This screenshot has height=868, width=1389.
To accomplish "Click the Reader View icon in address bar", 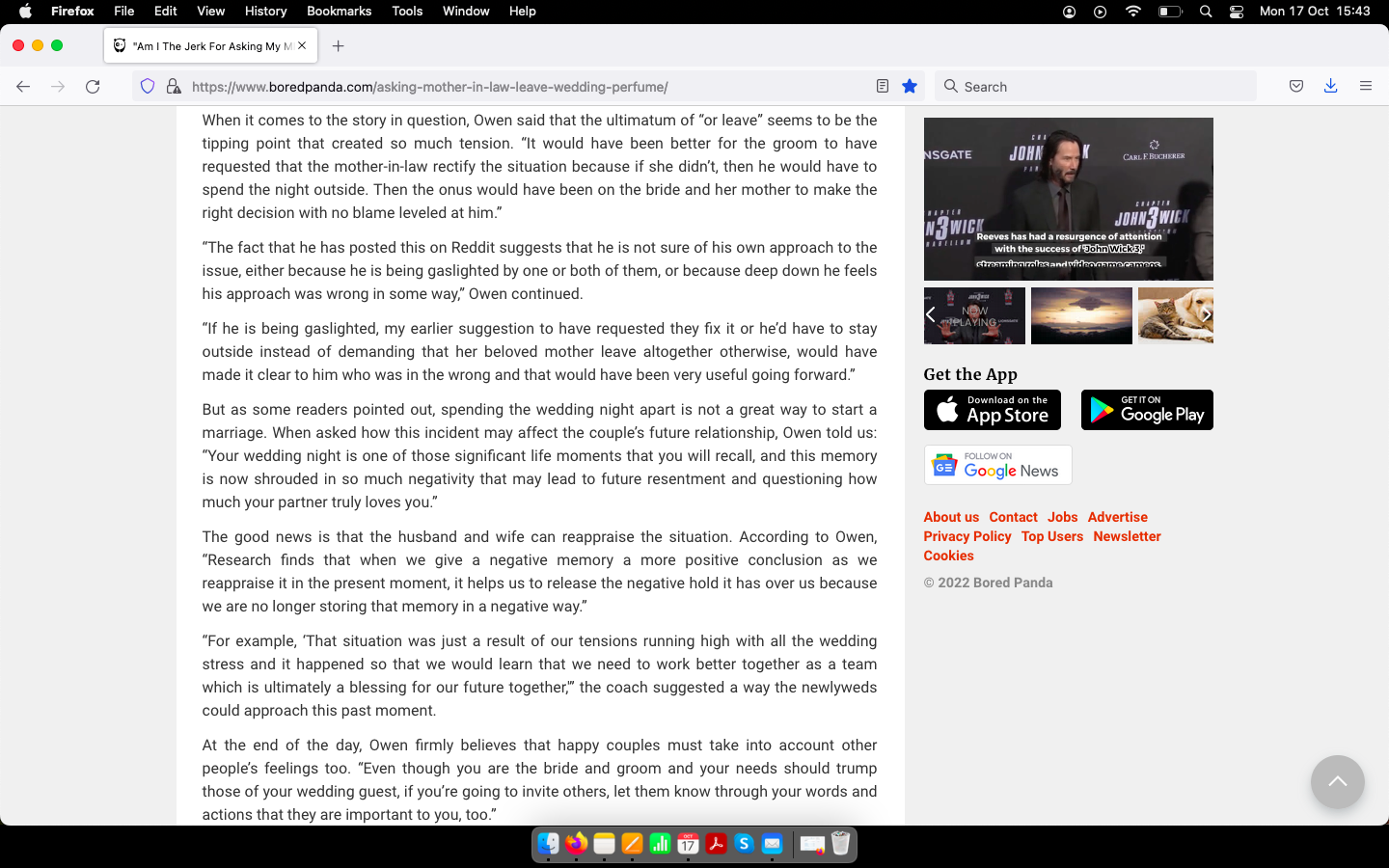I will [882, 87].
